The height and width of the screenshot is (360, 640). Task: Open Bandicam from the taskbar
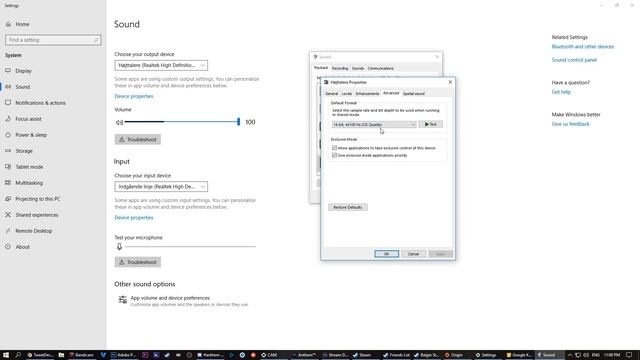point(81,355)
